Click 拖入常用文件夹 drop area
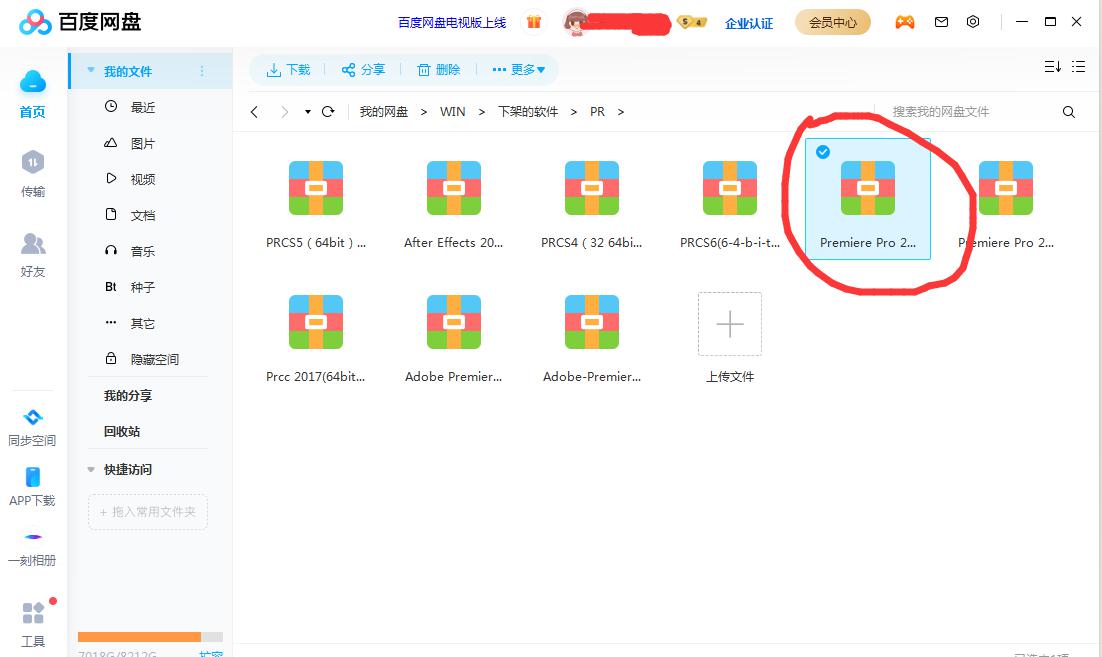The image size is (1102, 657). pos(148,512)
